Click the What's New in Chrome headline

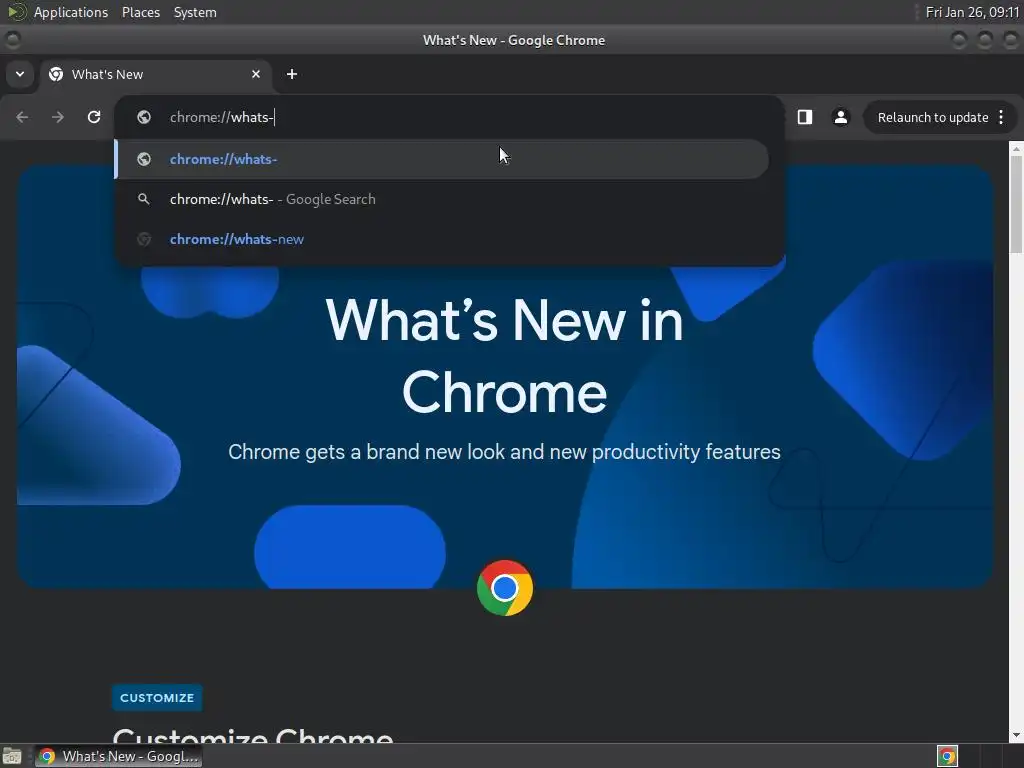pyautogui.click(x=504, y=356)
